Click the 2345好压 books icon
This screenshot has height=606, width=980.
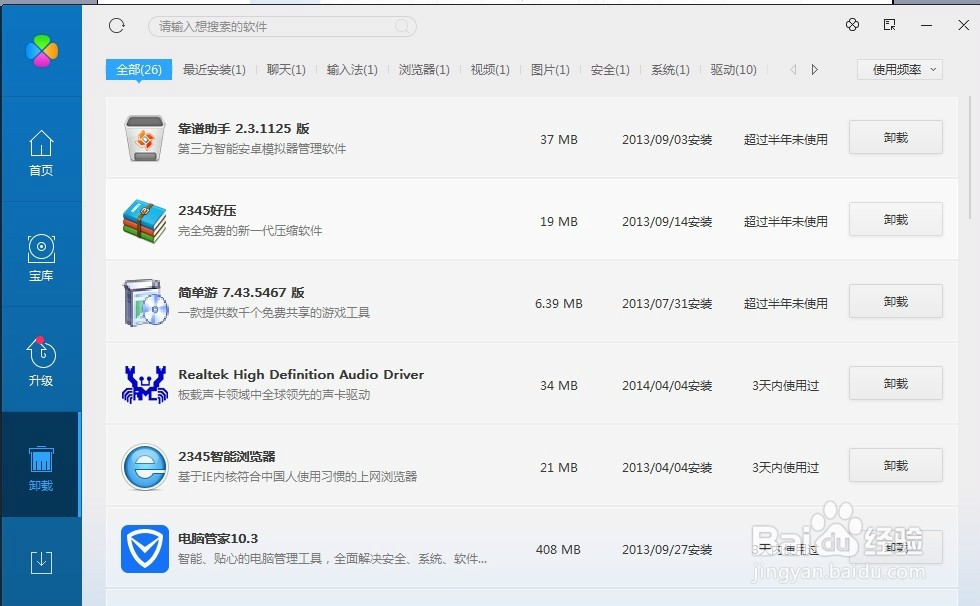144,221
